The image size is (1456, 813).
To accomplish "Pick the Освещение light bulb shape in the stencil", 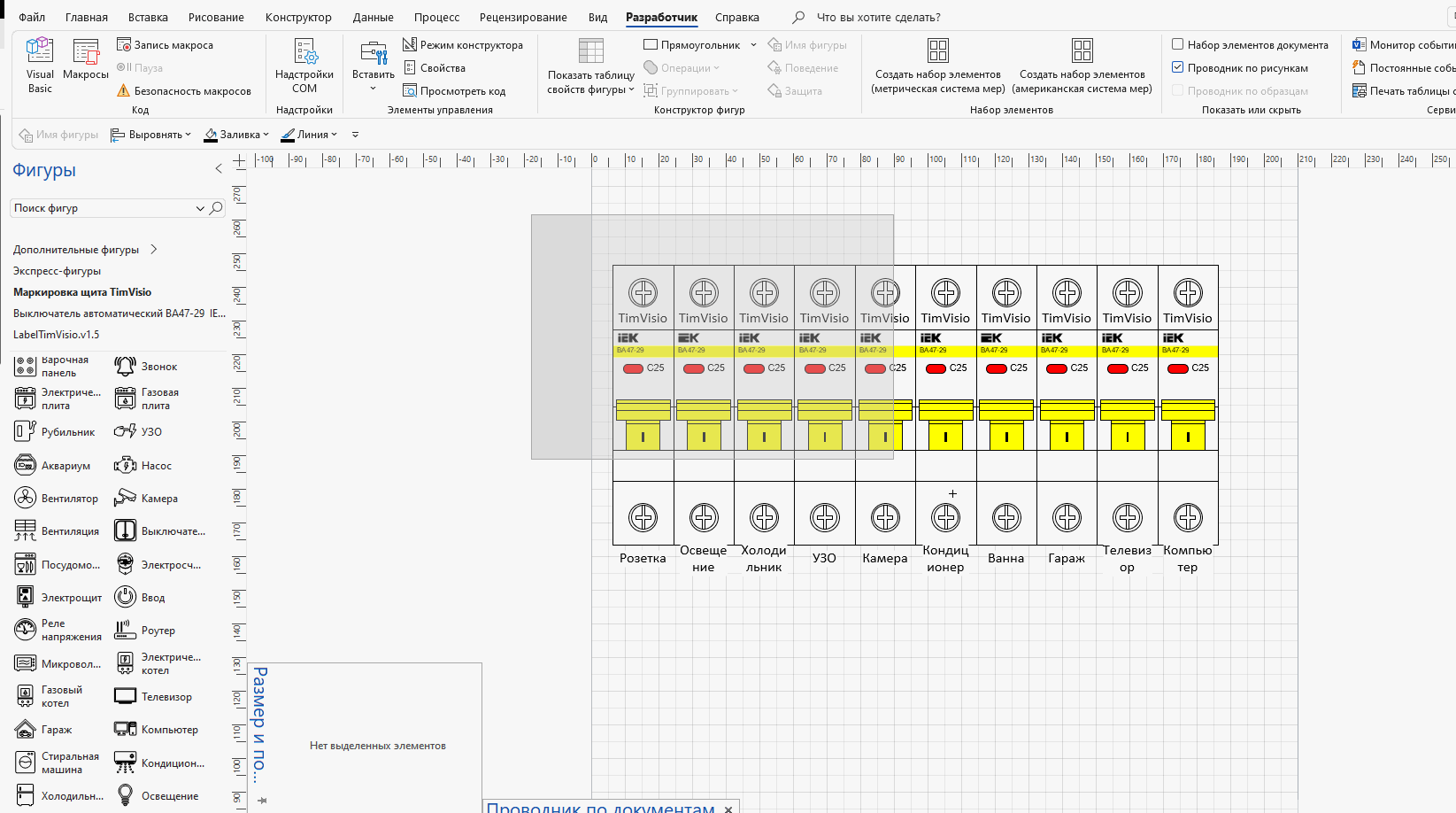I will 157,796.
